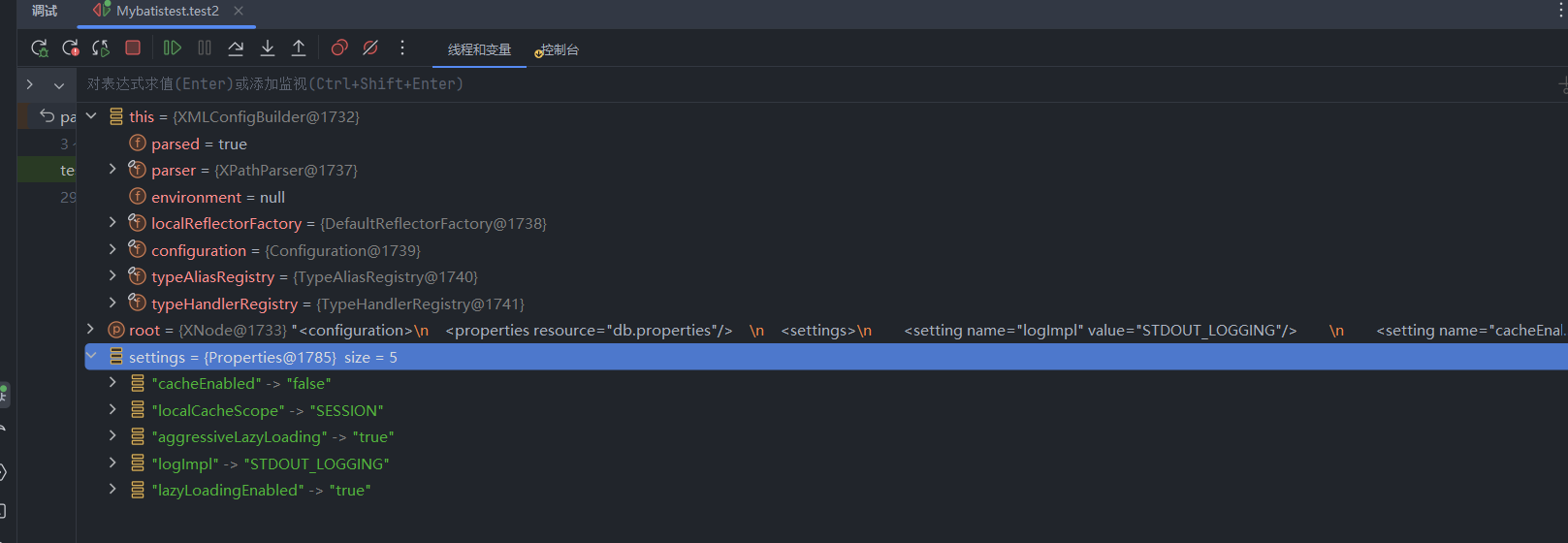
Task: Click TypeAliasRegistry@1740 value text
Action: tap(386, 276)
